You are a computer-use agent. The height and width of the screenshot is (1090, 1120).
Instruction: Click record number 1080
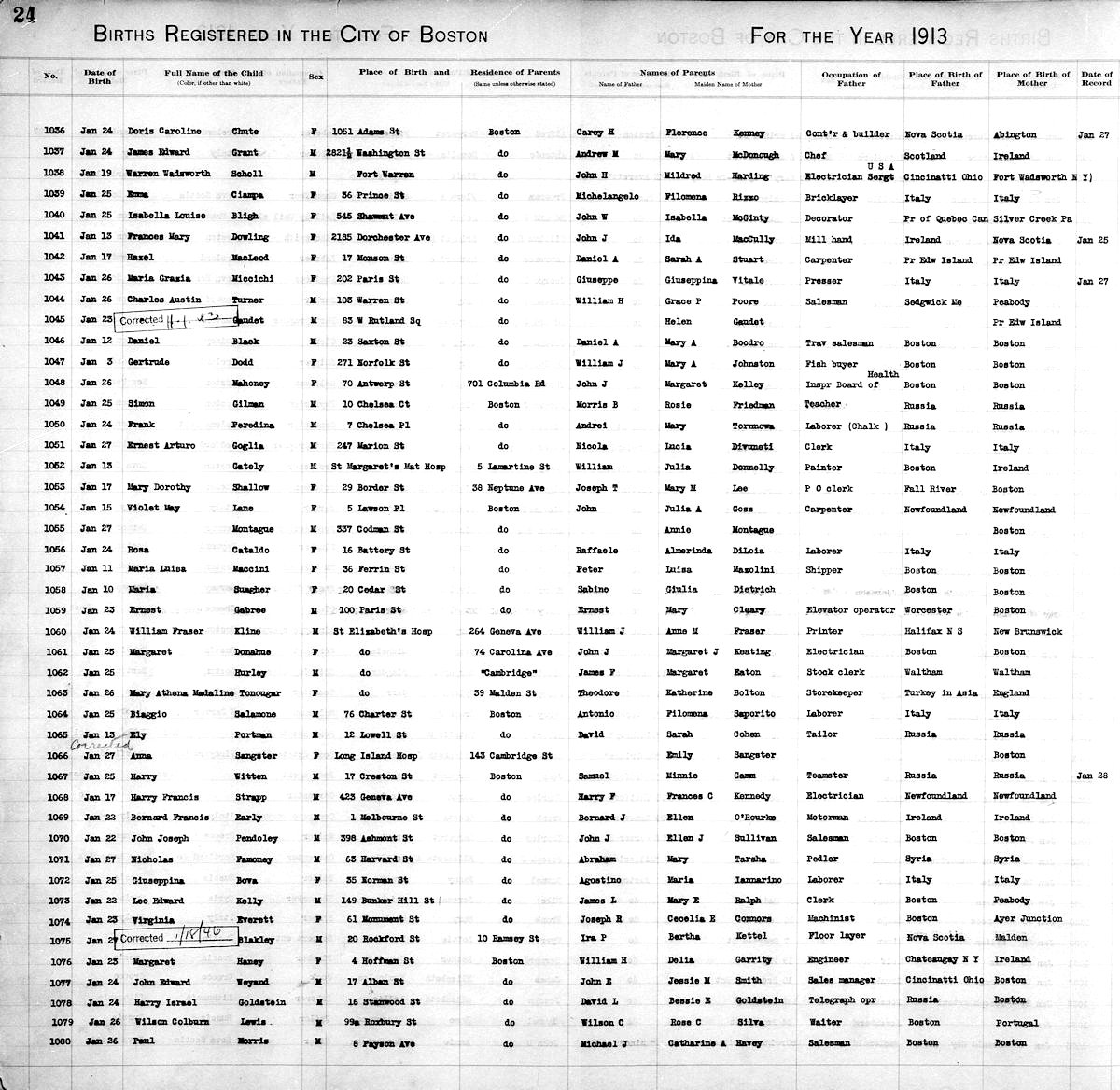point(59,1042)
